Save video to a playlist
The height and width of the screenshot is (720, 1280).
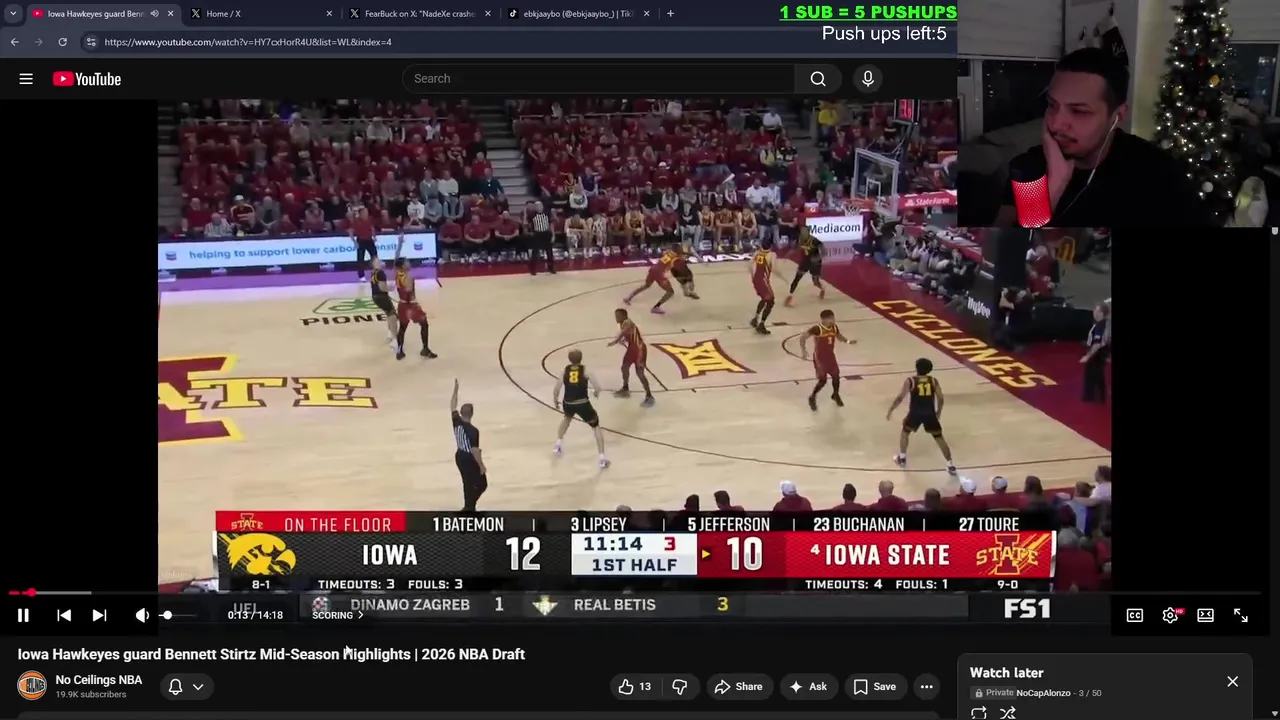874,686
